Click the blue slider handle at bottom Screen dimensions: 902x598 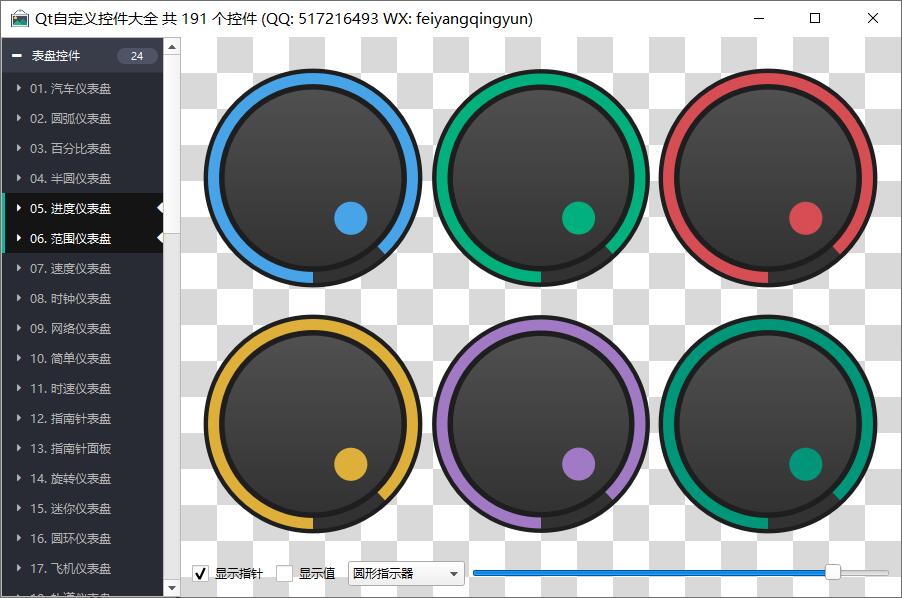coord(832,572)
